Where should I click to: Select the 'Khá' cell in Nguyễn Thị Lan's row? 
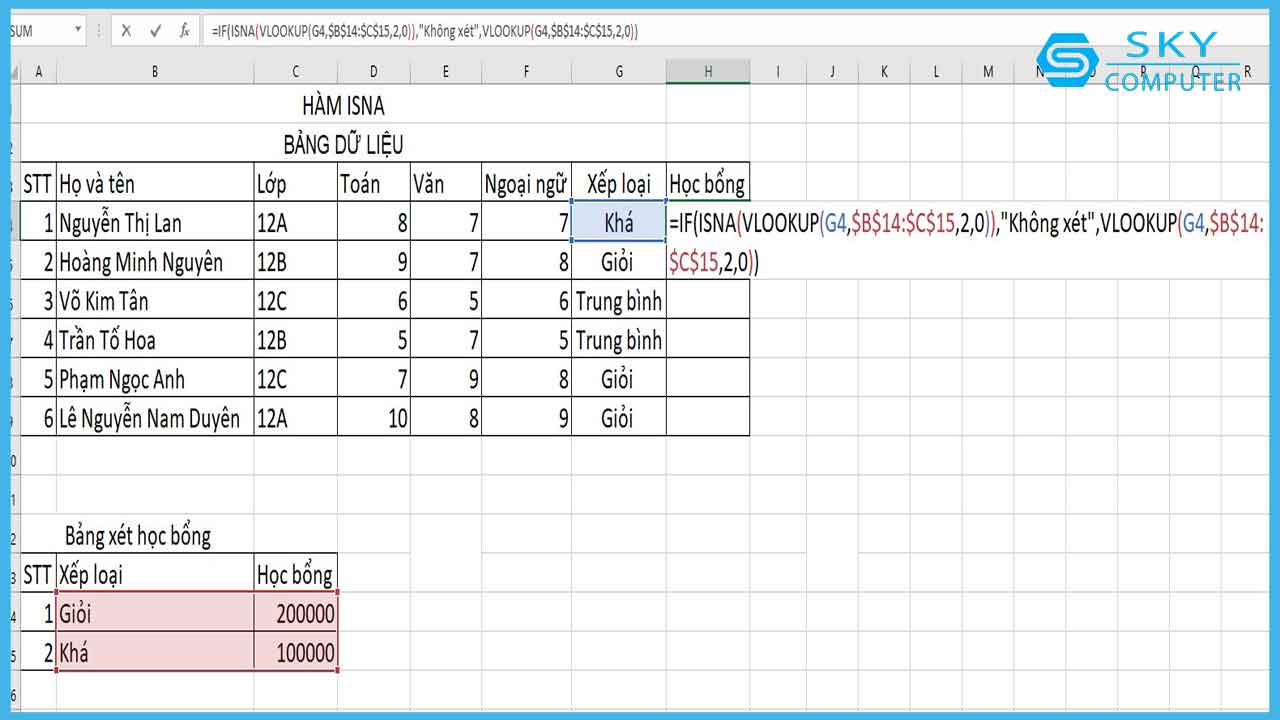coord(619,222)
